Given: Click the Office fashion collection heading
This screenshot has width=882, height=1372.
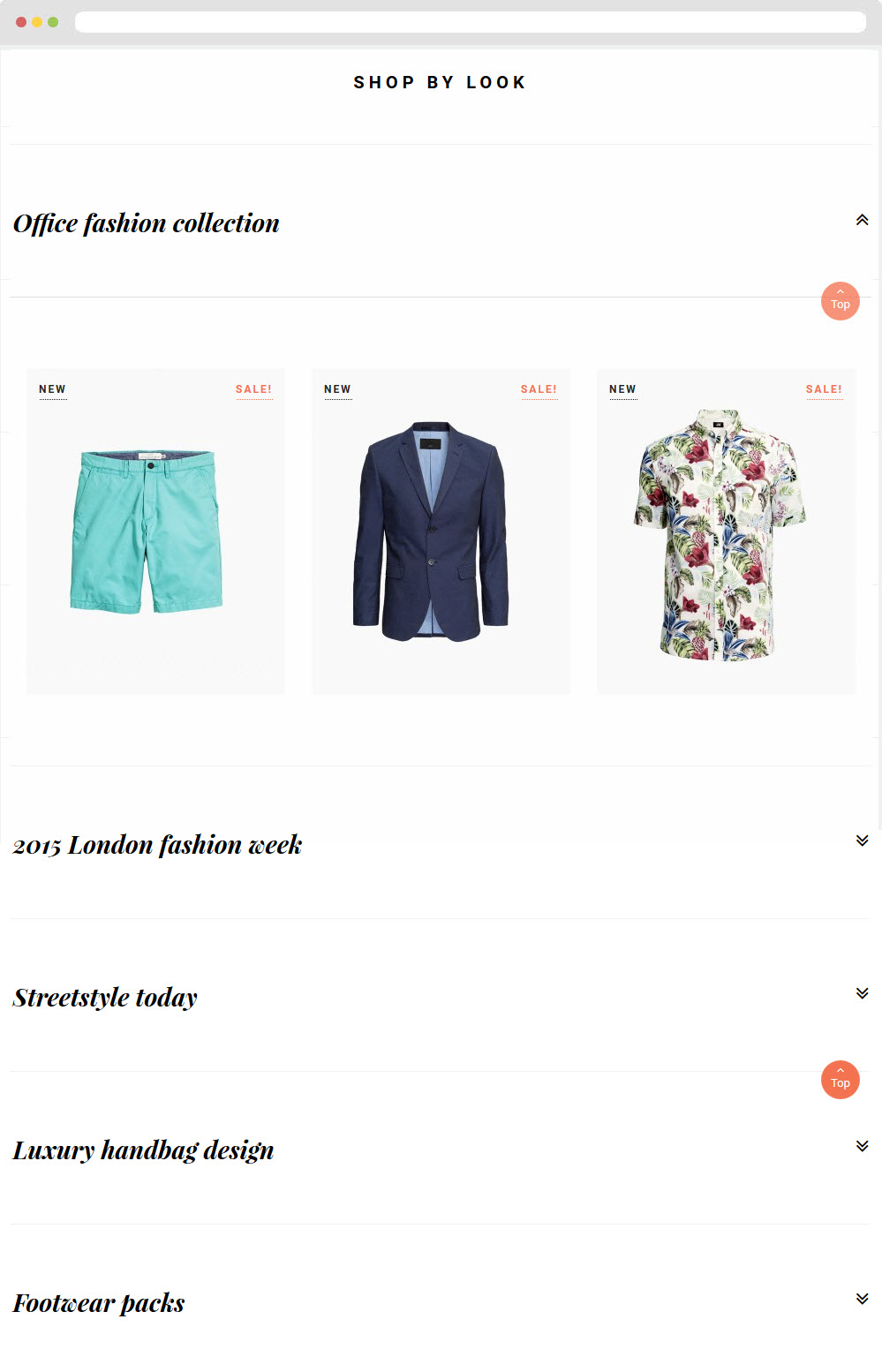Looking at the screenshot, I should (147, 223).
